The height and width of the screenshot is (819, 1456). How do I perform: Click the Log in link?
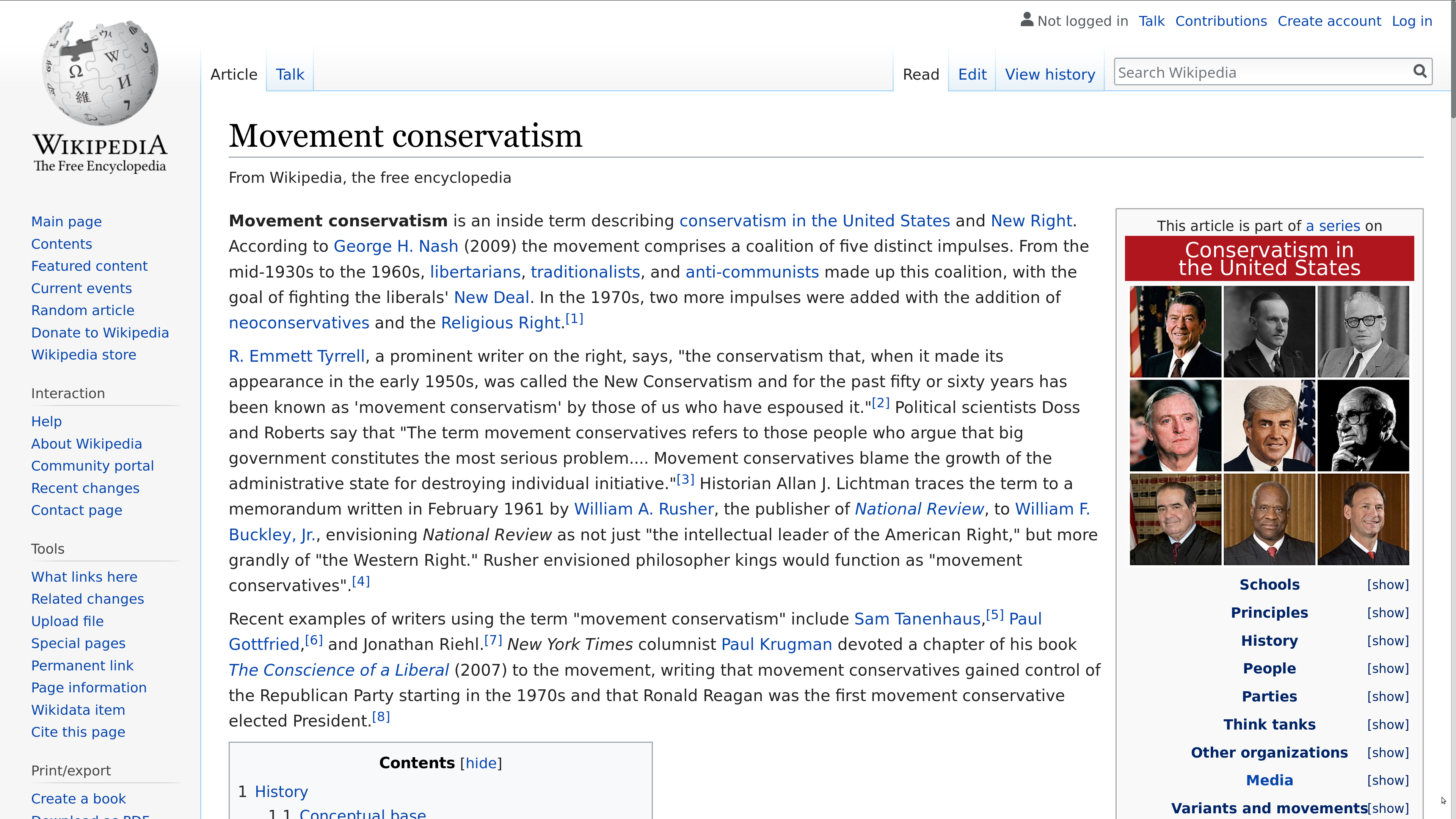pos(1411,21)
